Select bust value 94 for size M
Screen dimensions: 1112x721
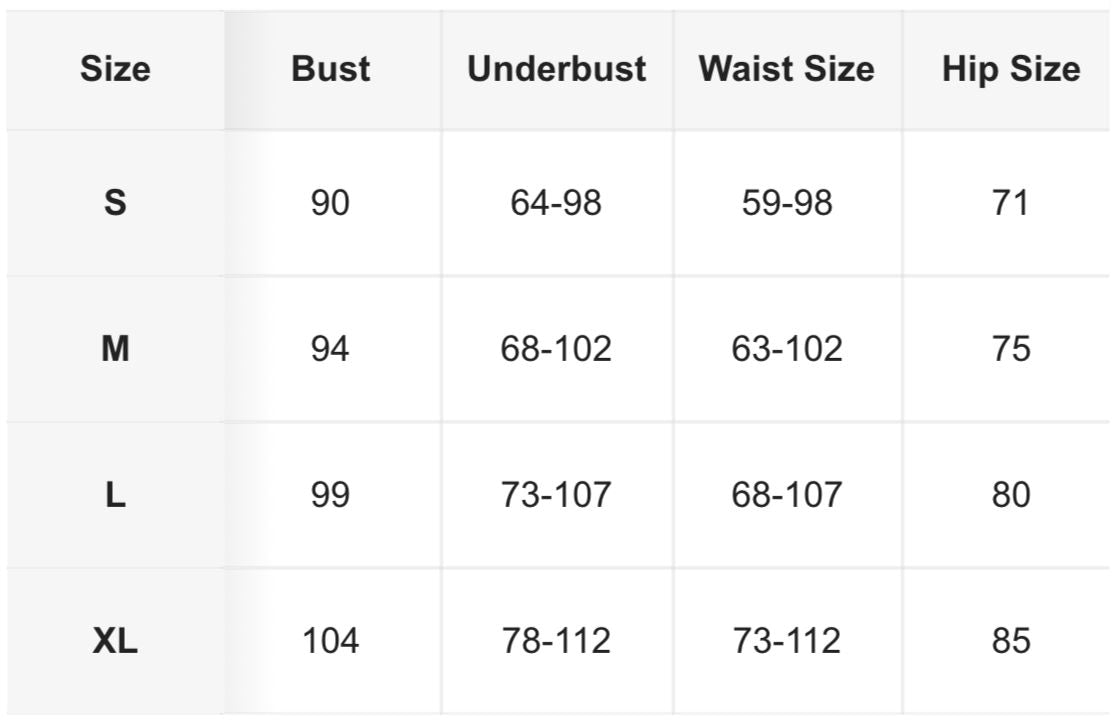331,349
